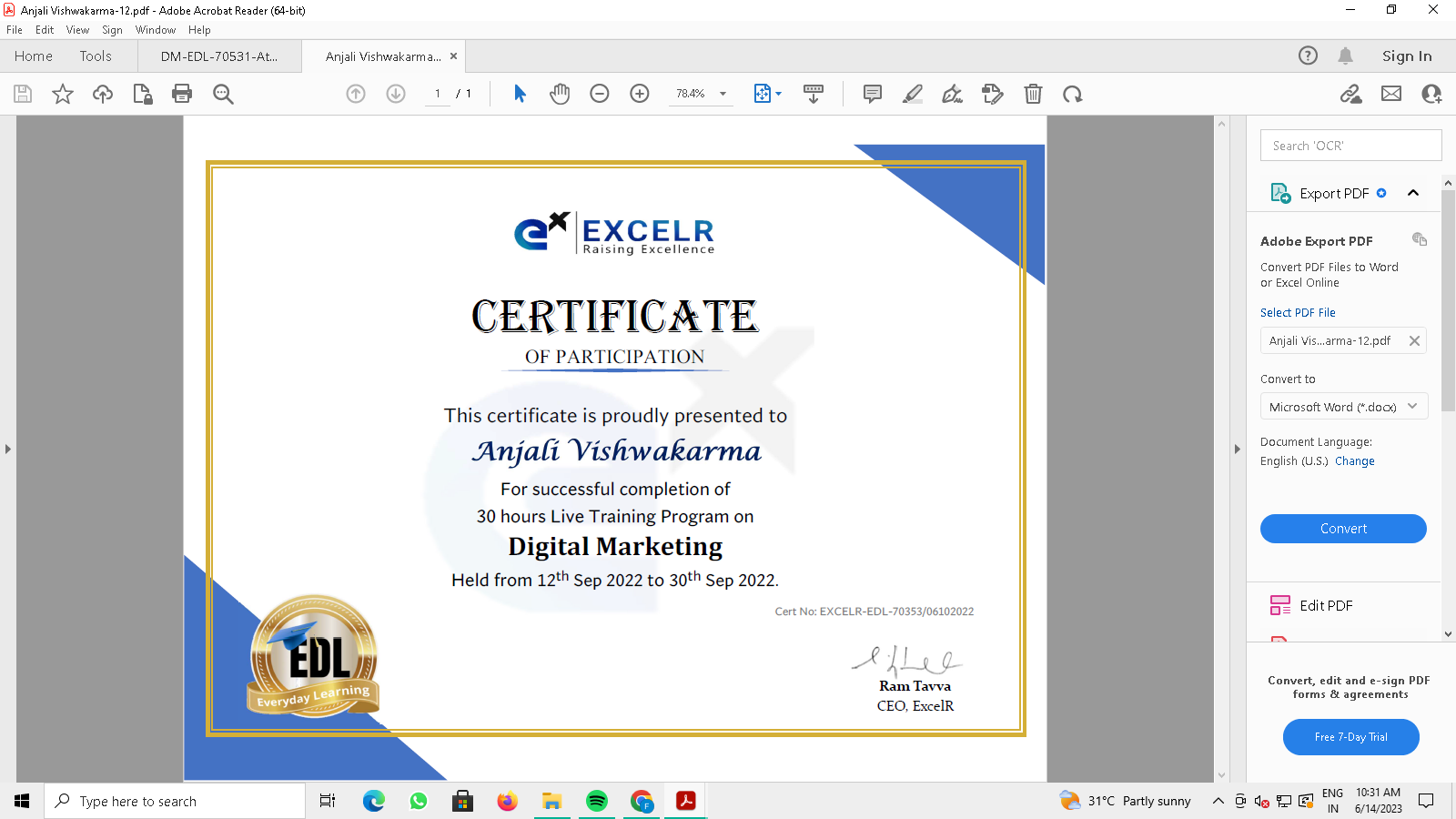The height and width of the screenshot is (819, 1456).
Task: Click the blue Convert button
Action: 1343,529
